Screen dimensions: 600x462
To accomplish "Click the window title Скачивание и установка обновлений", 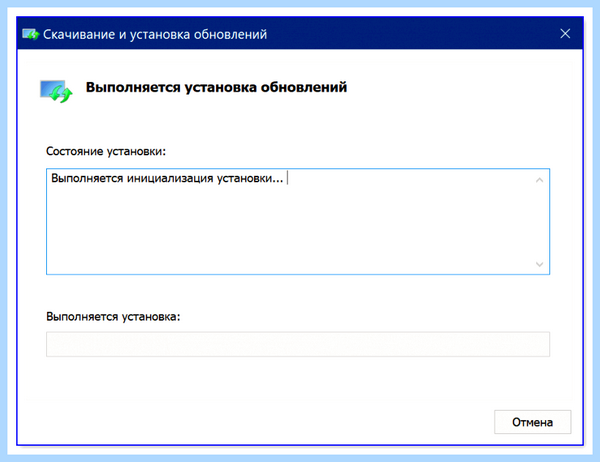I will [155, 34].
